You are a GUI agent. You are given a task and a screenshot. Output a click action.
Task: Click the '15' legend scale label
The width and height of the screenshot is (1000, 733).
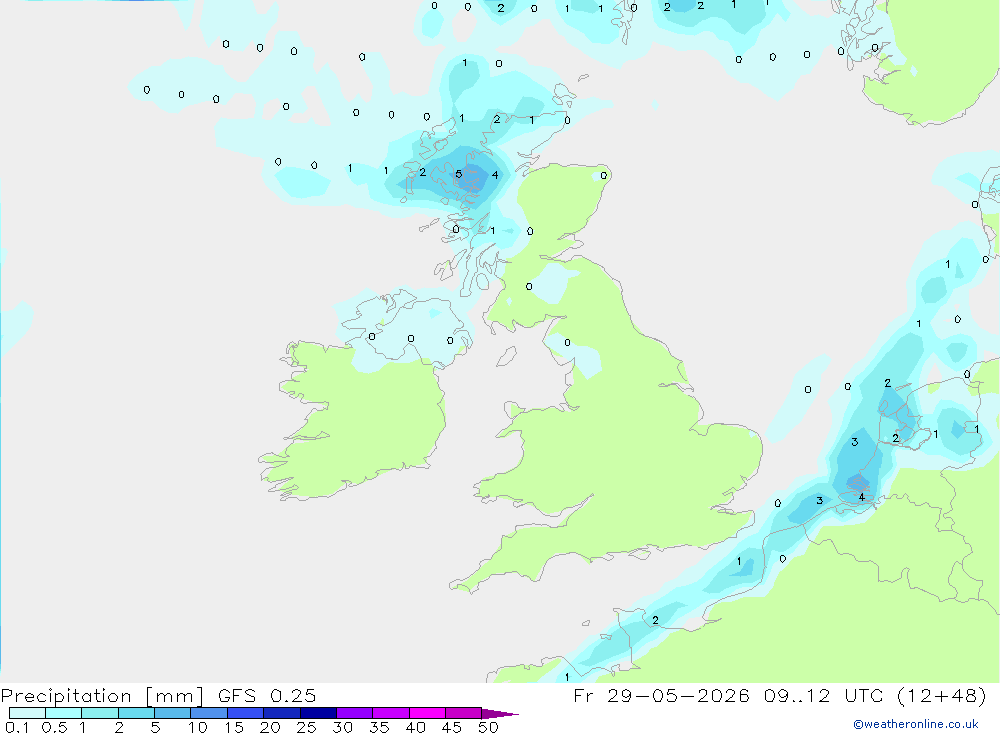point(234,727)
